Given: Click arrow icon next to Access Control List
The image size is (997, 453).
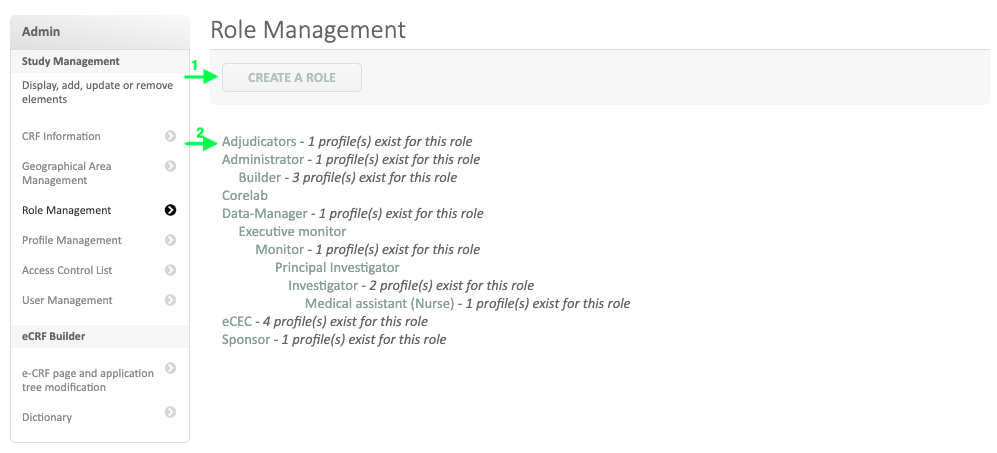Looking at the screenshot, I should coord(170,270).
